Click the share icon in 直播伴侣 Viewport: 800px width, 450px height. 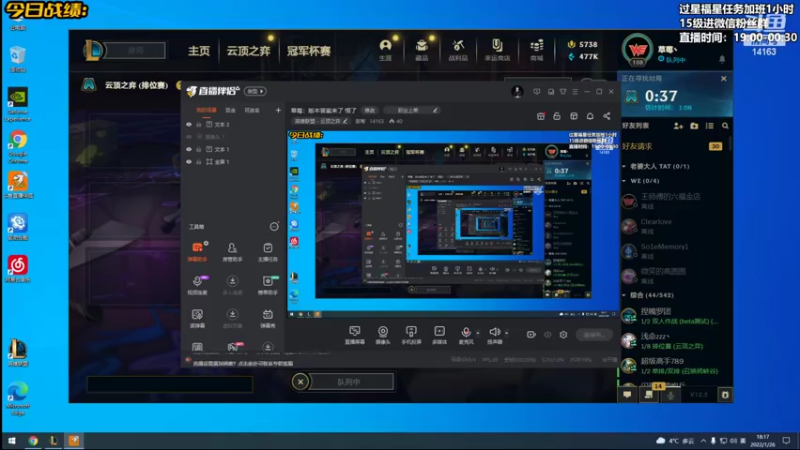(x=607, y=116)
